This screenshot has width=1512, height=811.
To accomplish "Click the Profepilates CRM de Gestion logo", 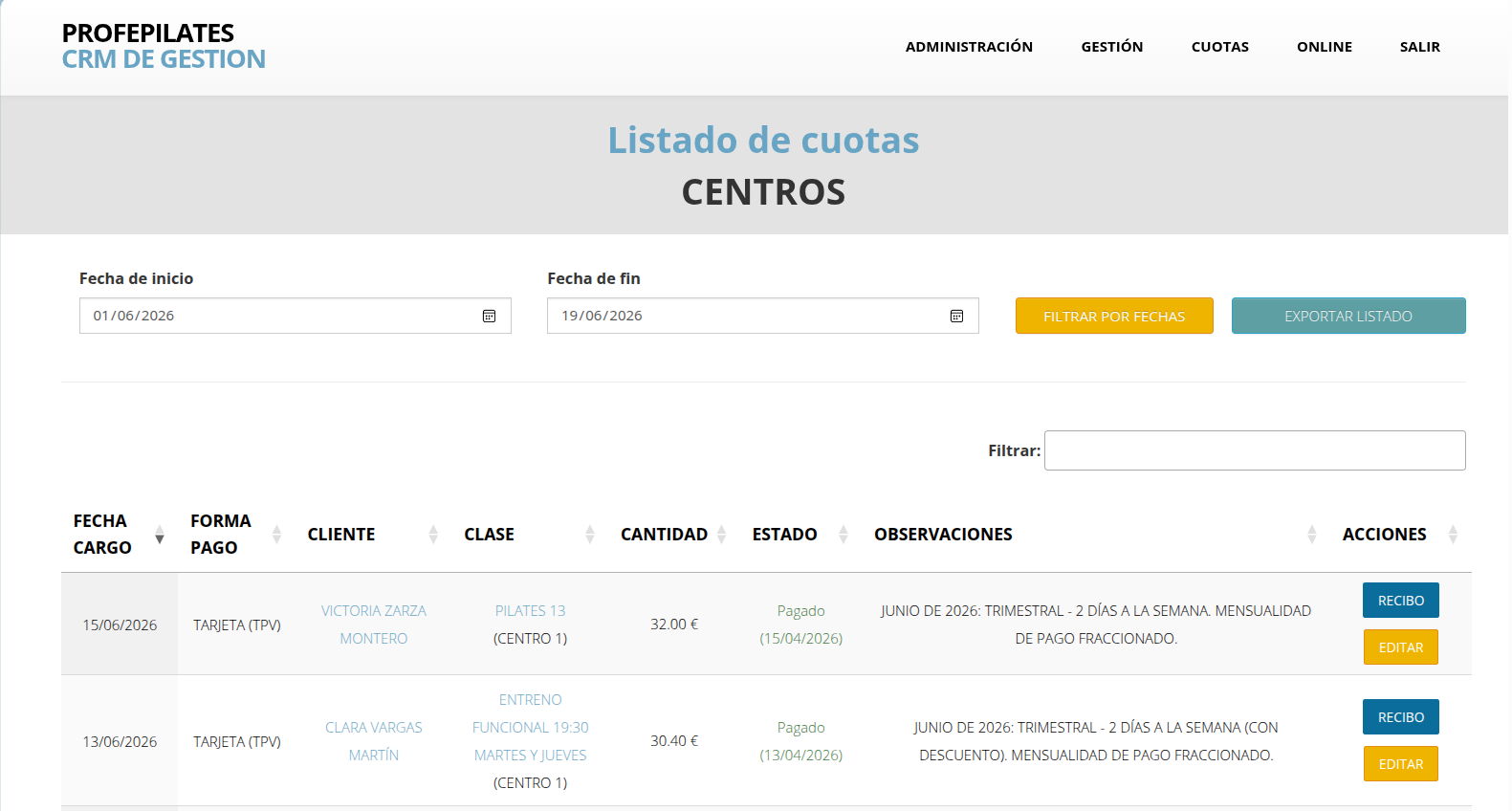I will point(164,46).
